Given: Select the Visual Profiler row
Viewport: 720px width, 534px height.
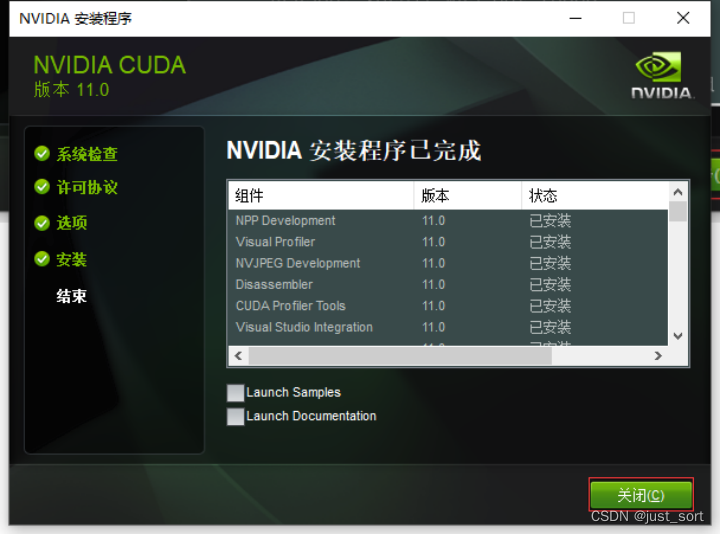Looking at the screenshot, I should pyautogui.click(x=448, y=242).
